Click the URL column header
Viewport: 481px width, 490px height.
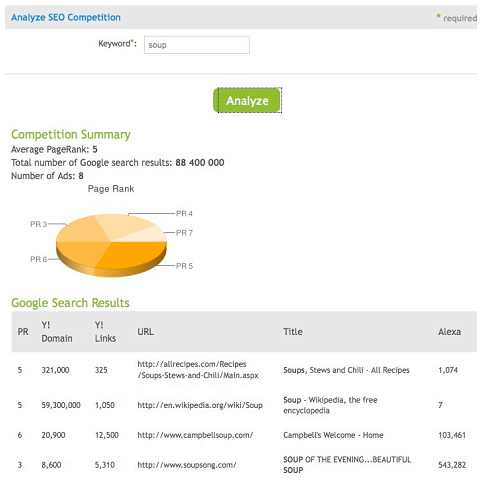coord(145,332)
